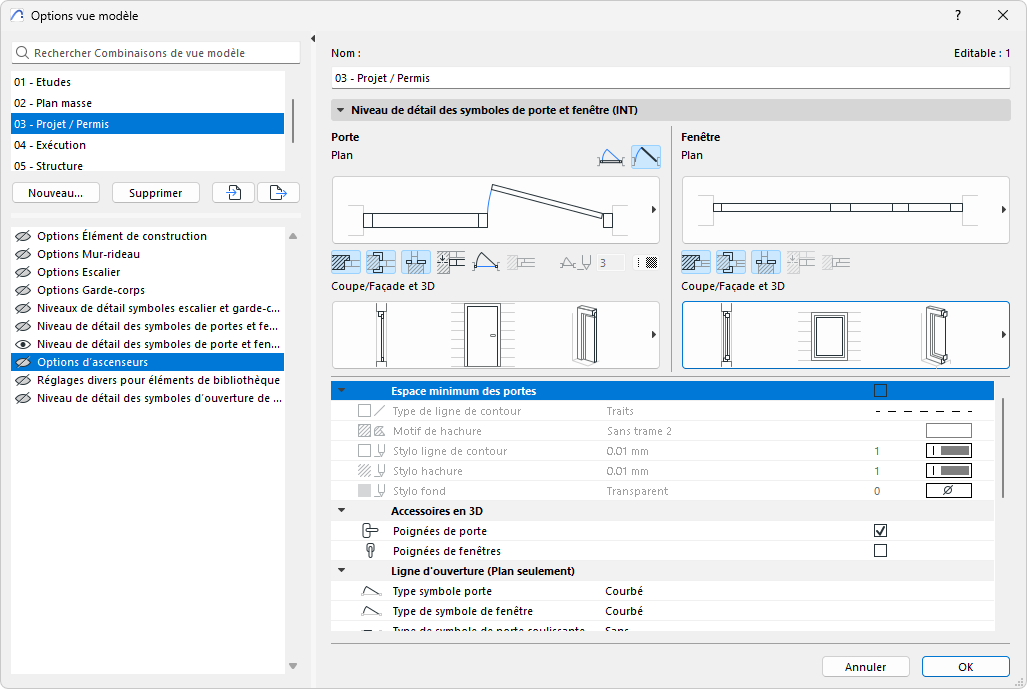Select 04 - Exécution combination
The image size is (1027, 689).
pyautogui.click(x=50, y=145)
